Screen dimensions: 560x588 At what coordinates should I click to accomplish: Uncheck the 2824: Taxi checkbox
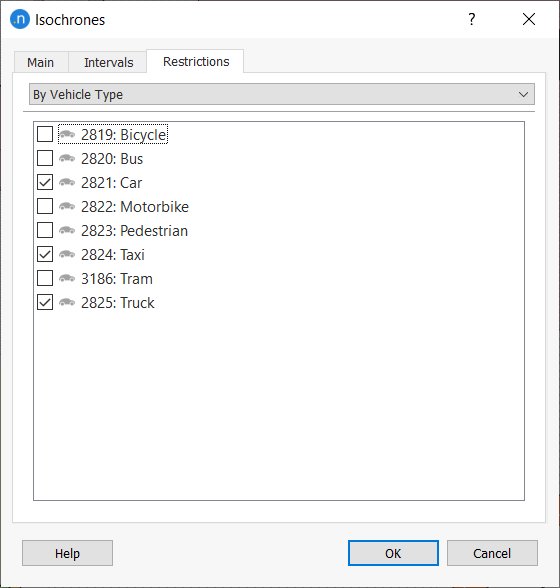pos(45,254)
